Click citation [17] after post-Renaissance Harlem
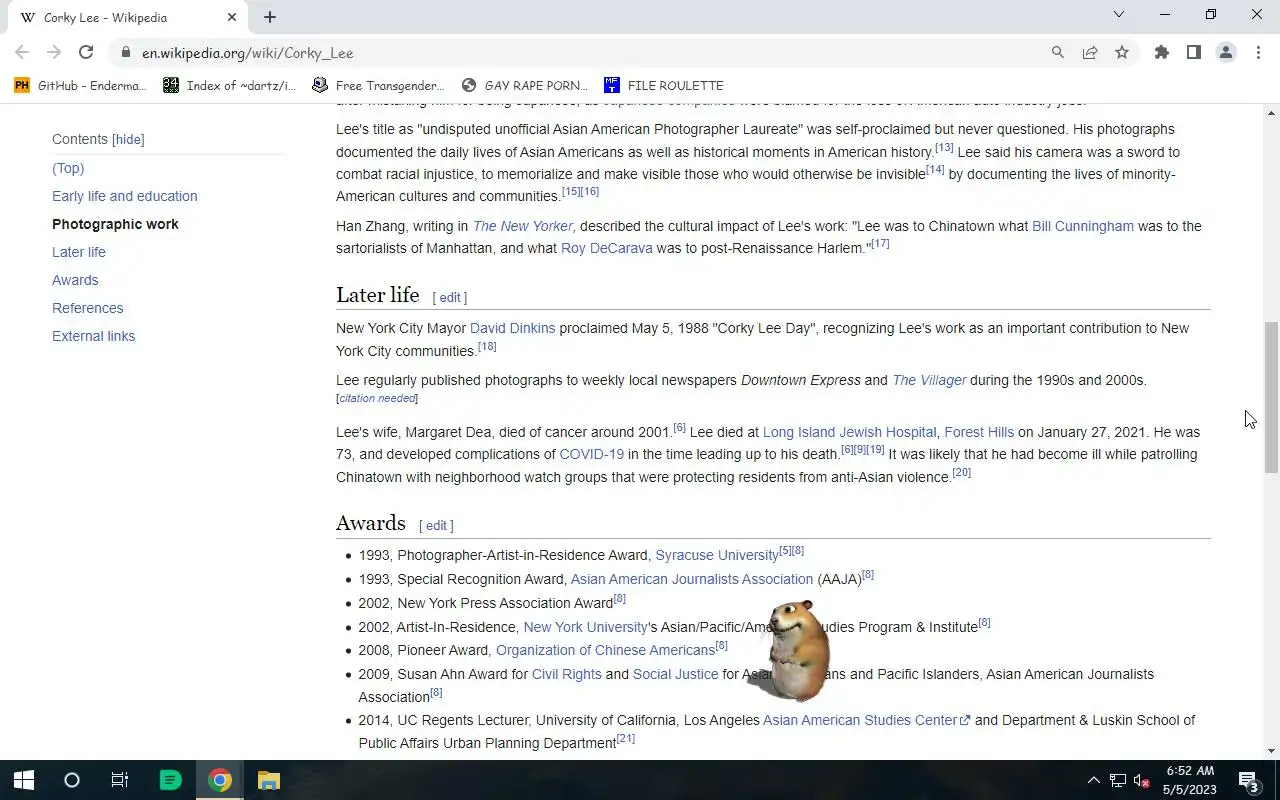 tap(880, 244)
